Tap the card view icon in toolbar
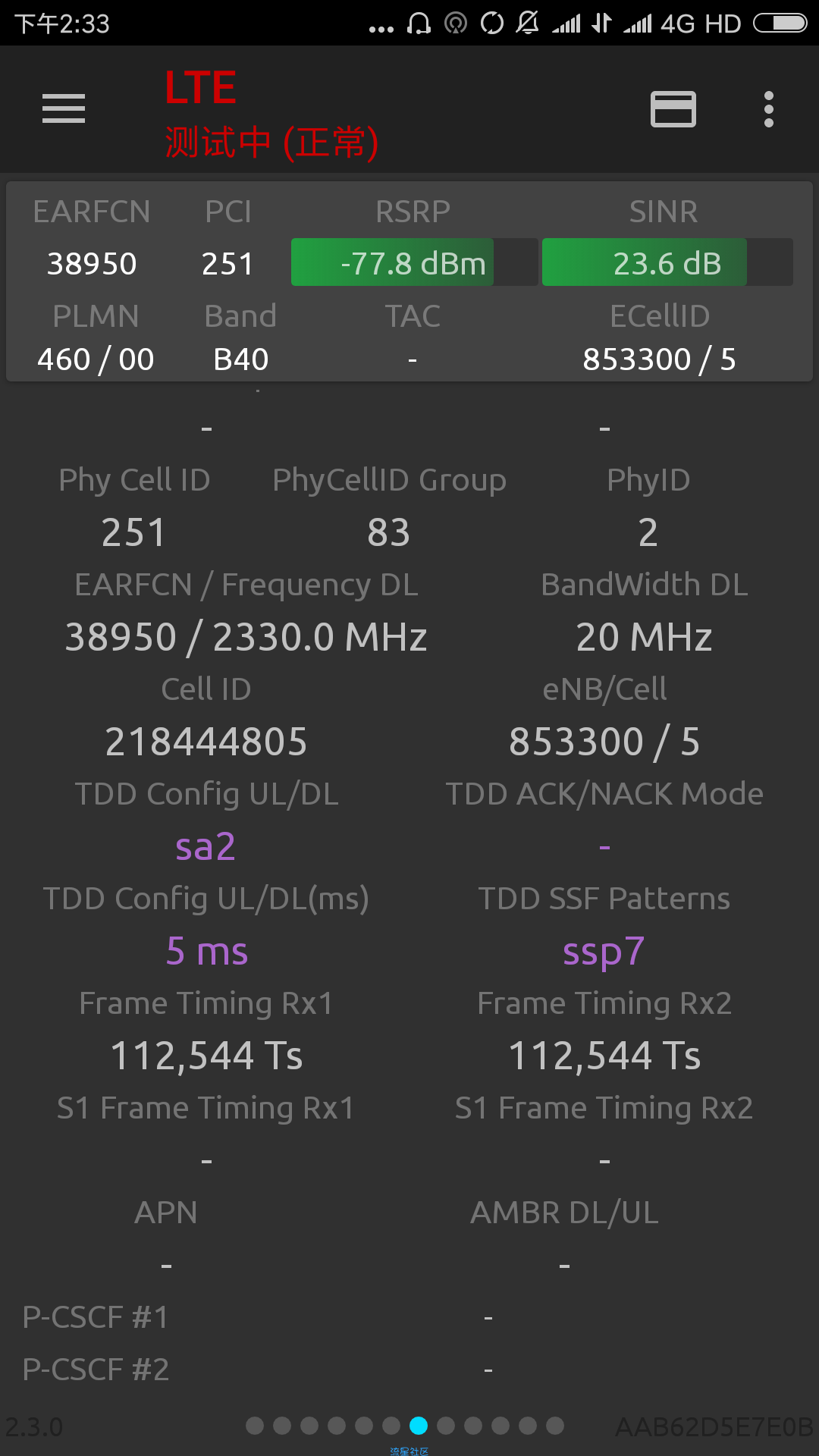The height and width of the screenshot is (1456, 819). (x=673, y=109)
